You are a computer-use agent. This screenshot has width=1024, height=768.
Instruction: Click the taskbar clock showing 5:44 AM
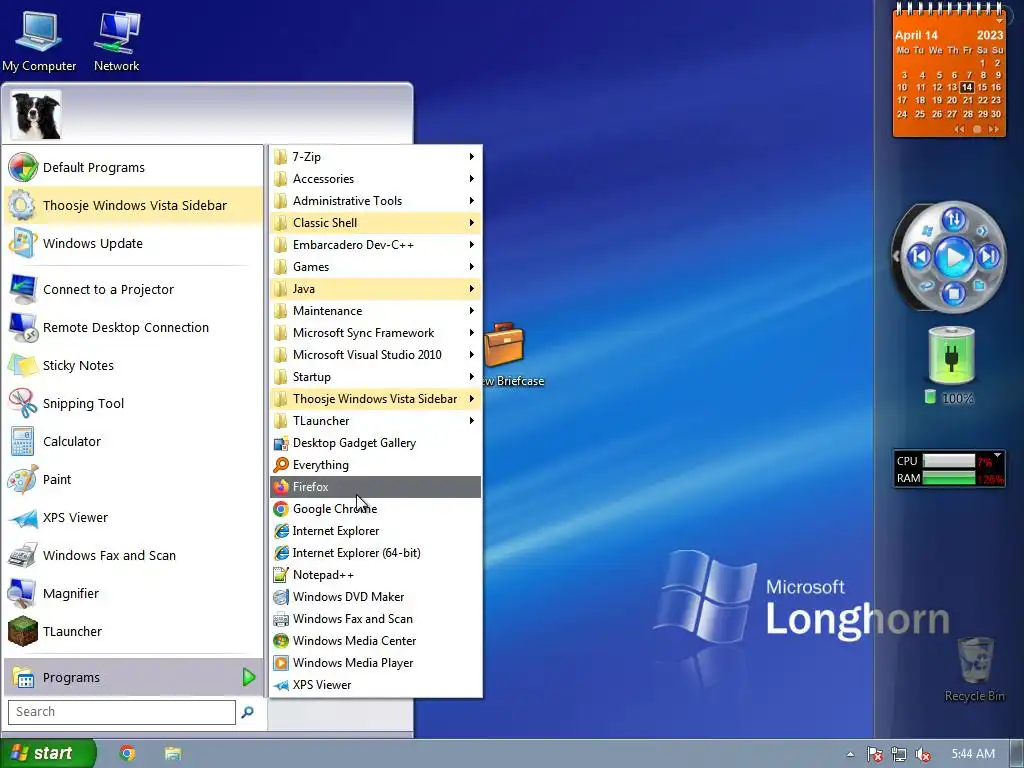click(973, 754)
